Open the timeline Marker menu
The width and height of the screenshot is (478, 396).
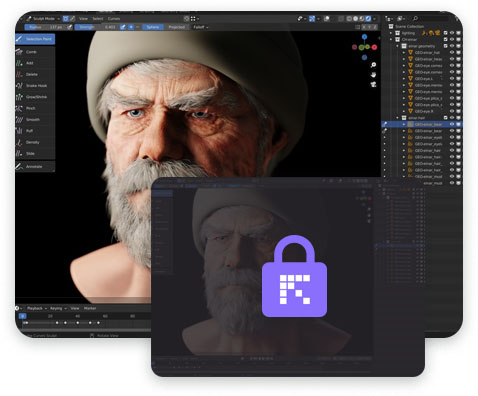90,308
